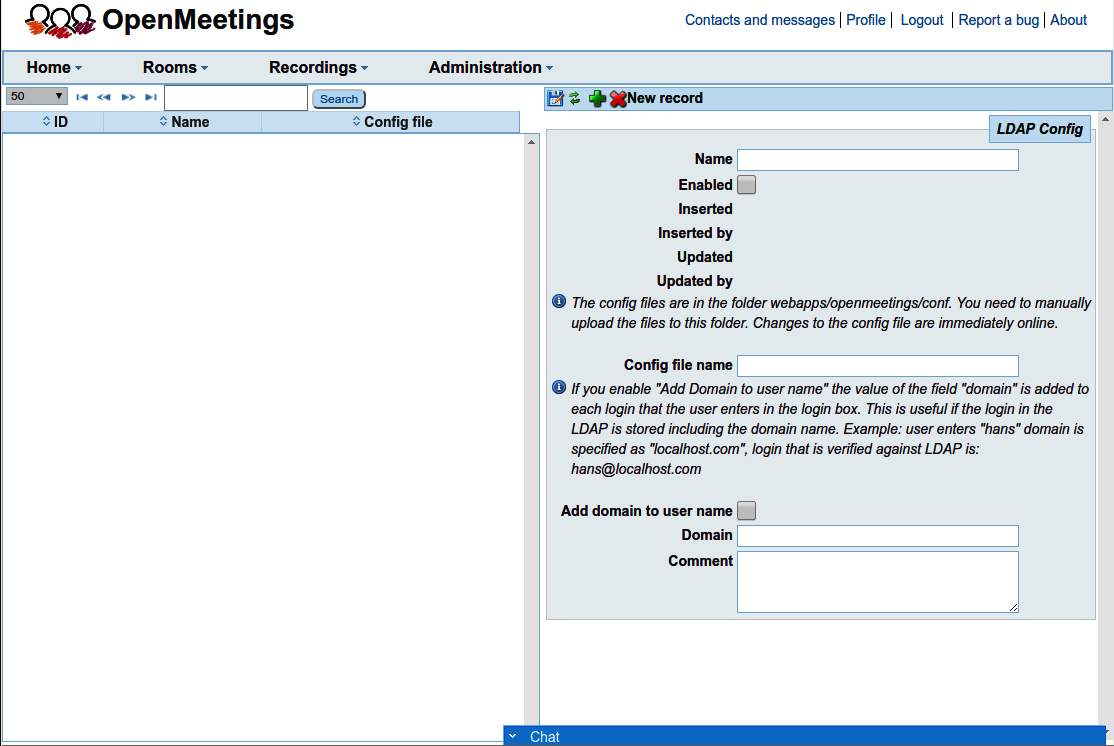Focus the Config file name field
Screen dimensions: 1114x746
pyautogui.click(x=877, y=366)
